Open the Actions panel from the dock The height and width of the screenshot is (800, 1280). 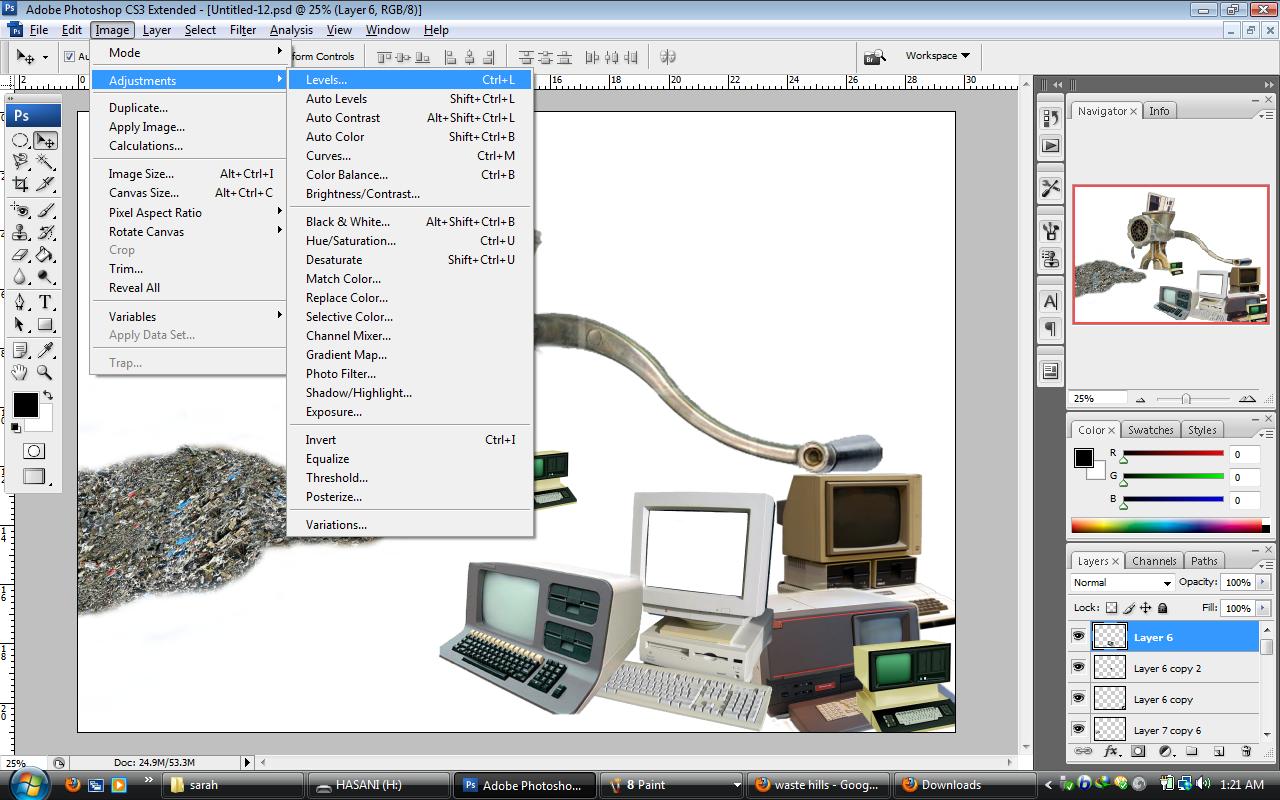[x=1050, y=146]
